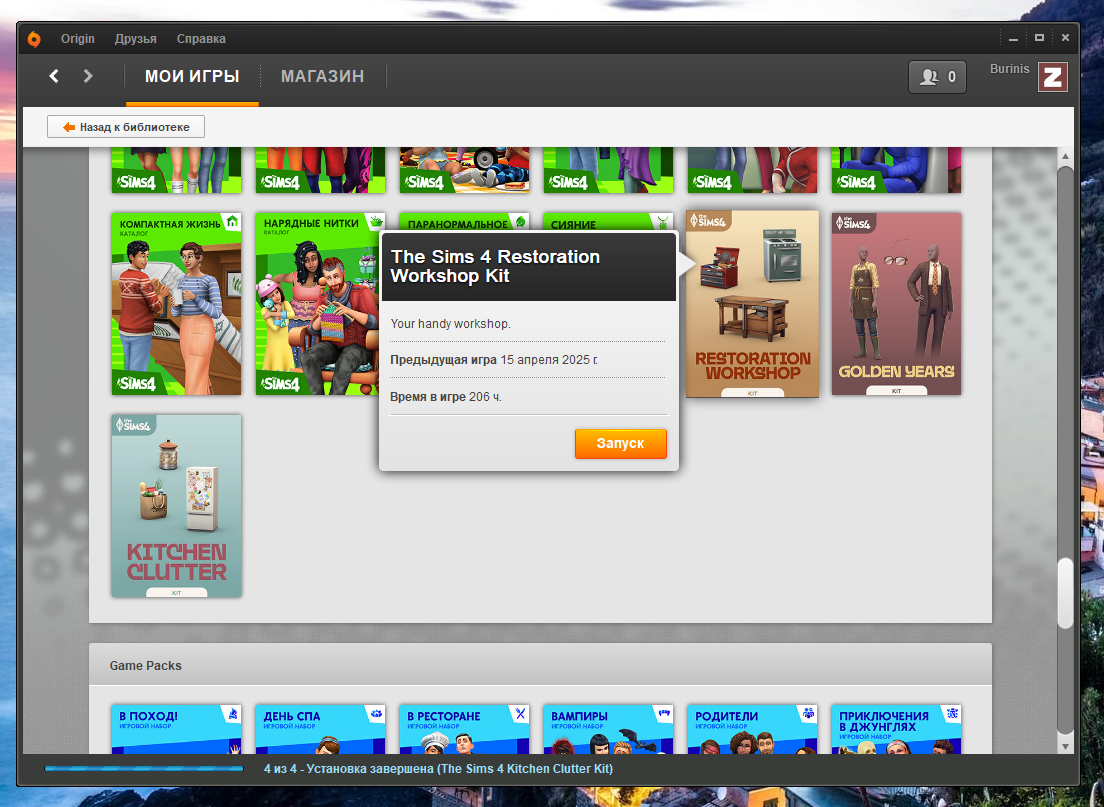Click the Назад к библиотеке button
The image size is (1104, 807).
point(126,127)
